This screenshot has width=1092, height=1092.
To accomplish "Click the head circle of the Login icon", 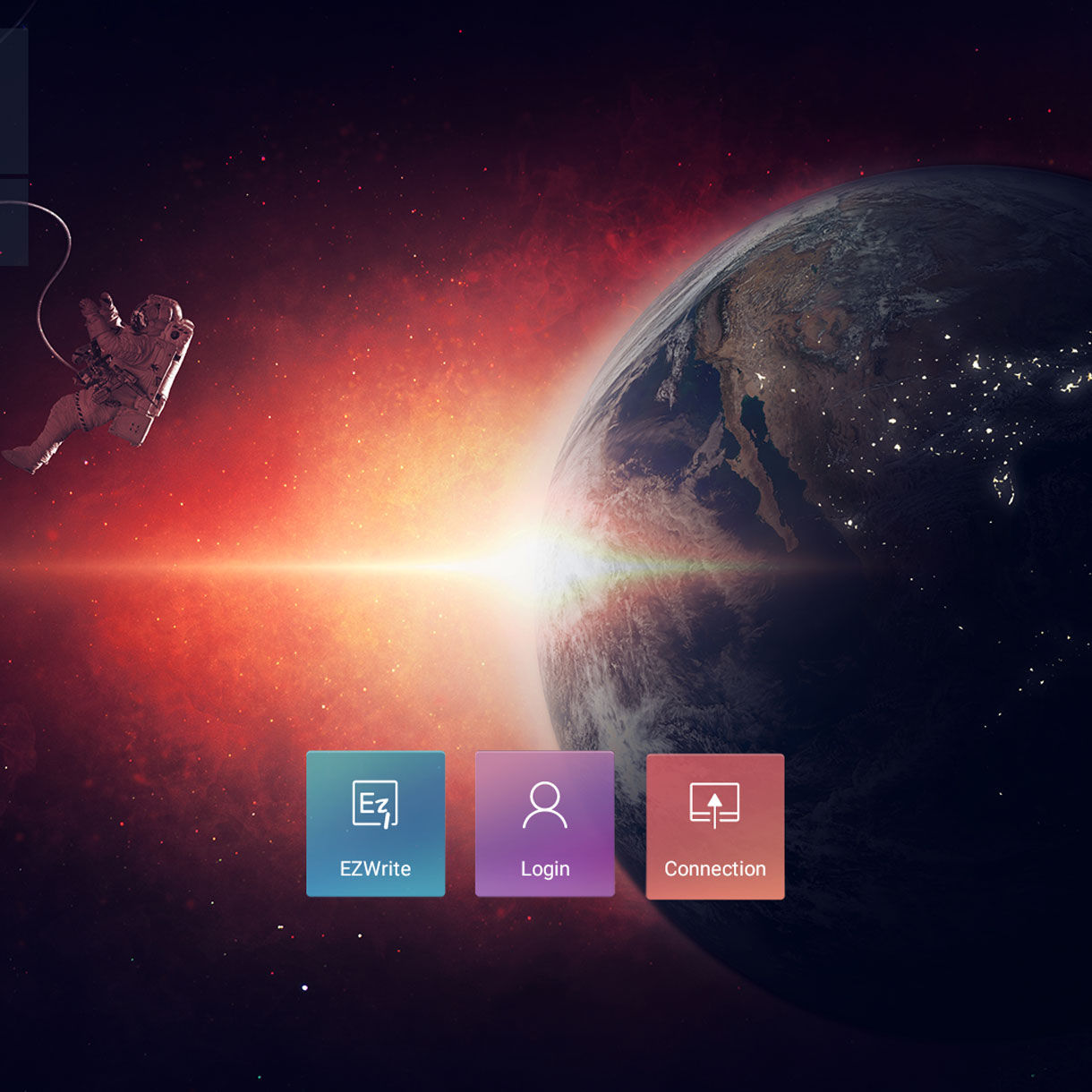I will tap(544, 794).
